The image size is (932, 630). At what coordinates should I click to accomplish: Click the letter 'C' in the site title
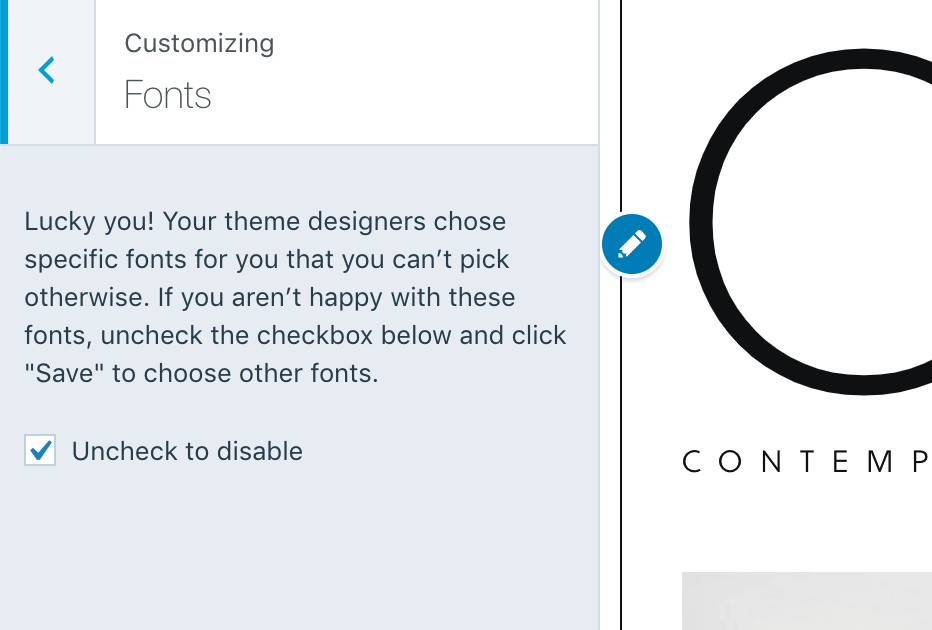pos(691,462)
